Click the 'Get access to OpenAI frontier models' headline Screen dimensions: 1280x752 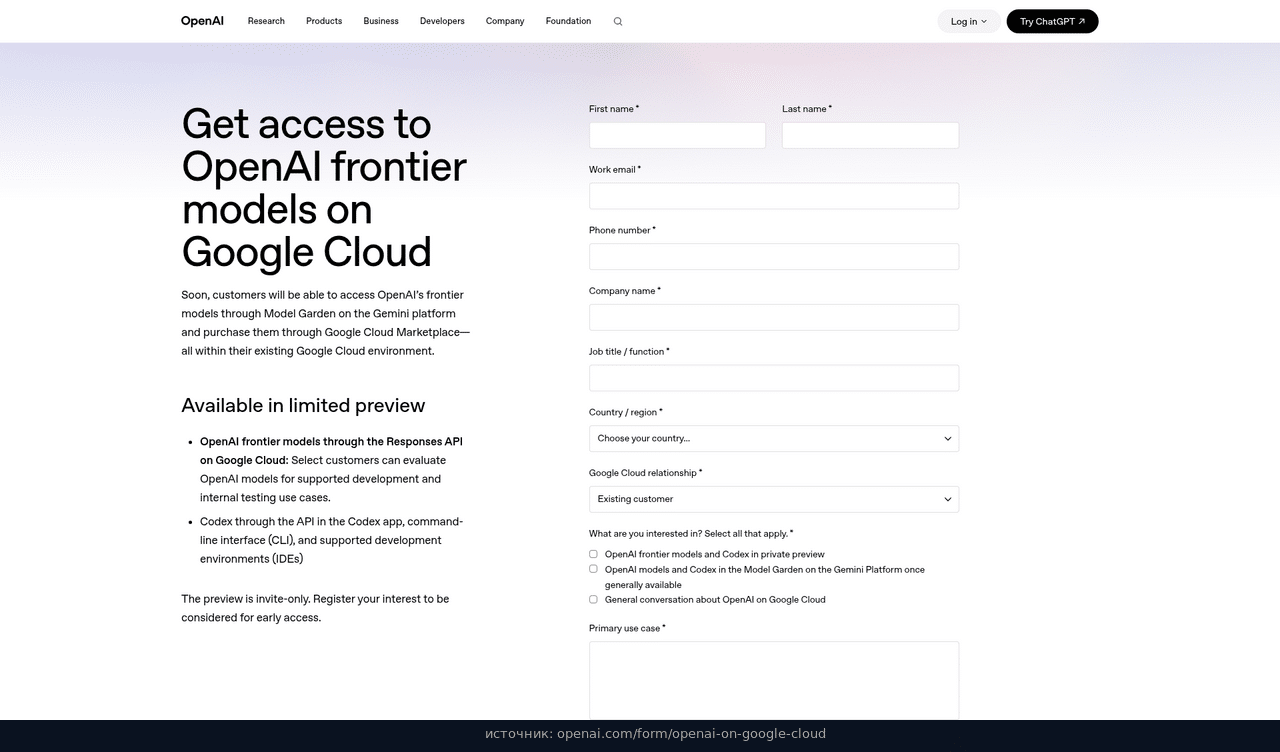pos(324,188)
